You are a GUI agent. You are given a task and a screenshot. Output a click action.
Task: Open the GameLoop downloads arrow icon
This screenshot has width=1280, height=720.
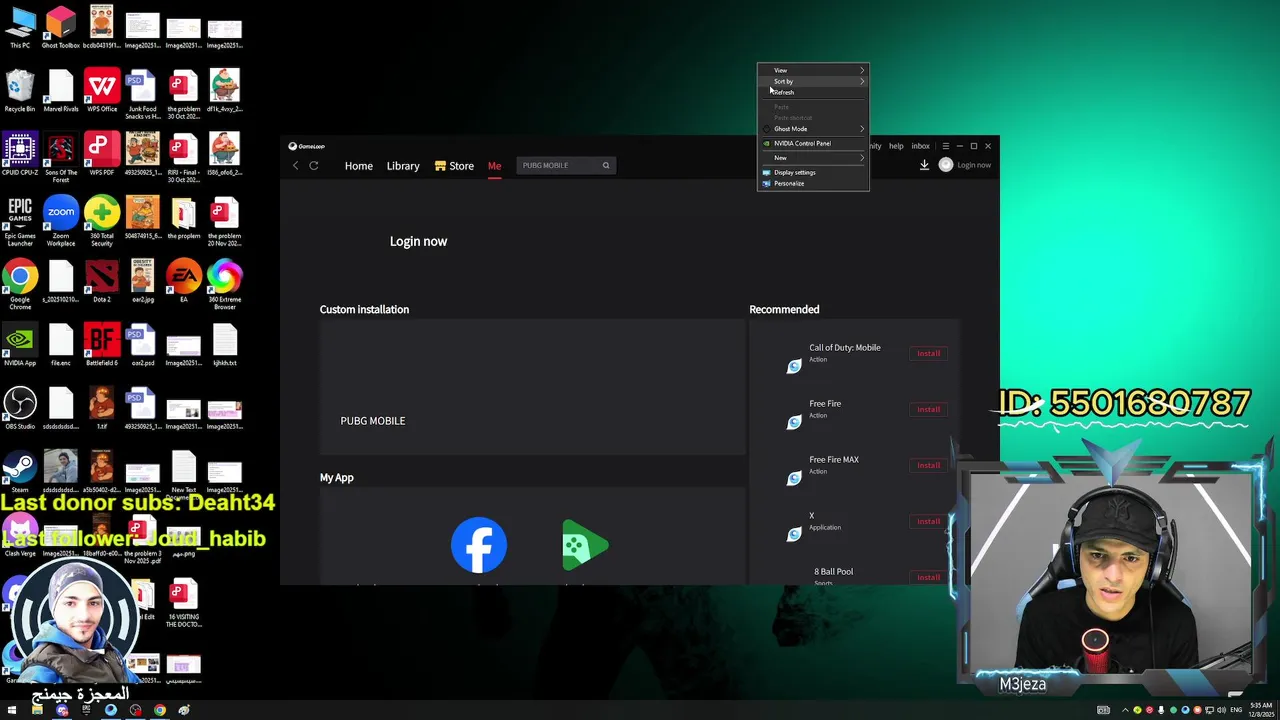pos(924,165)
